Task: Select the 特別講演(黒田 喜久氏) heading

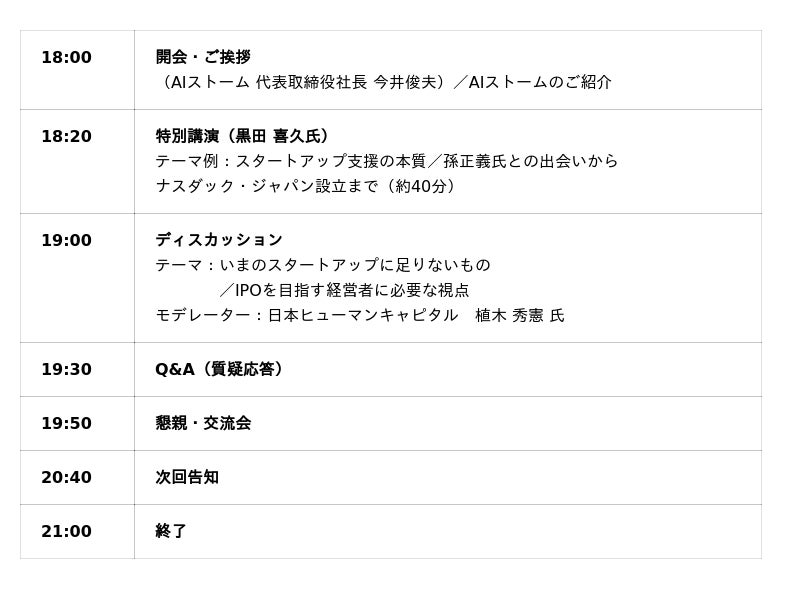Action: click(244, 136)
